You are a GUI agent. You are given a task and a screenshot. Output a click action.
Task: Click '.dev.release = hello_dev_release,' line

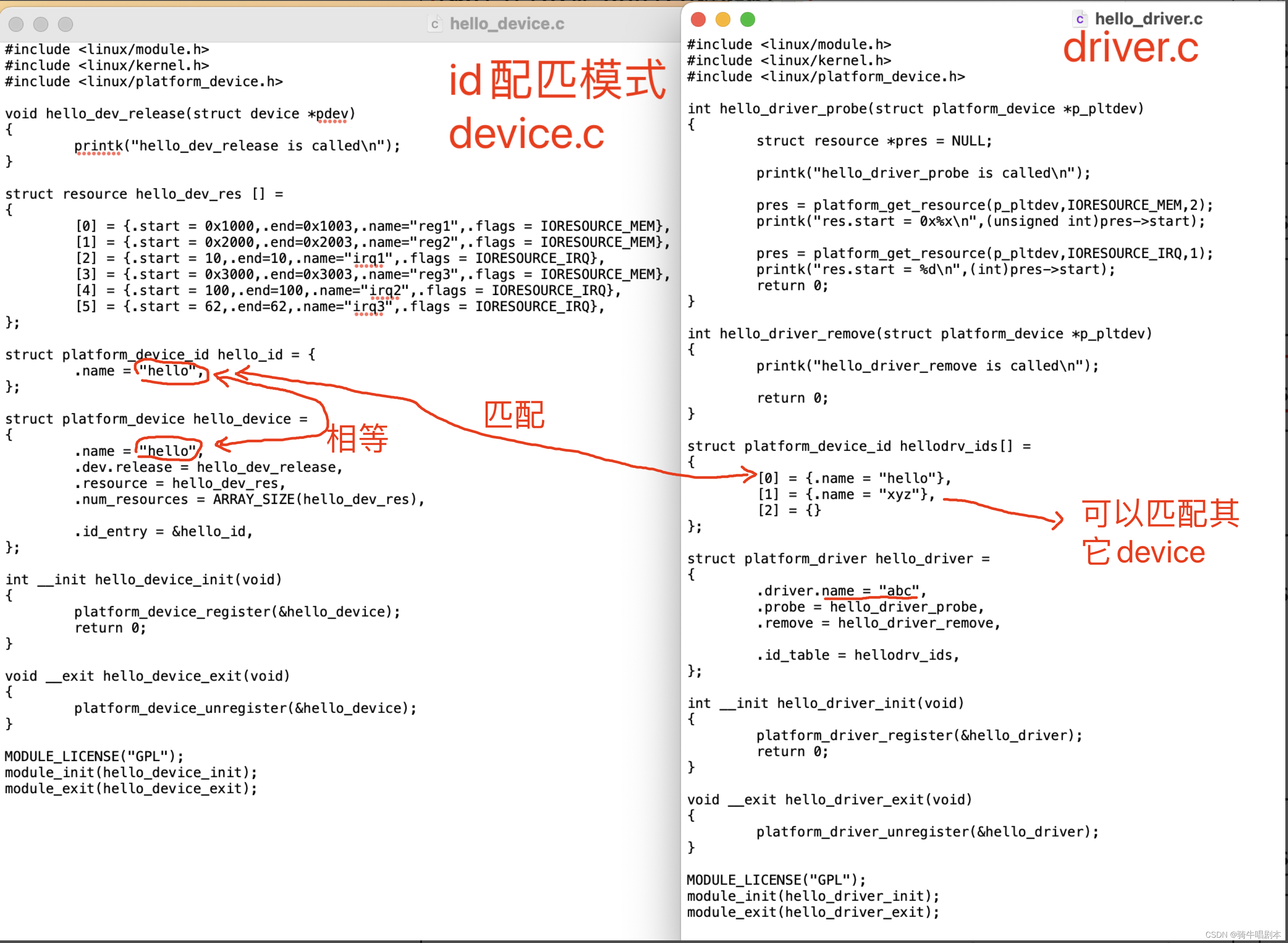pyautogui.click(x=208, y=467)
